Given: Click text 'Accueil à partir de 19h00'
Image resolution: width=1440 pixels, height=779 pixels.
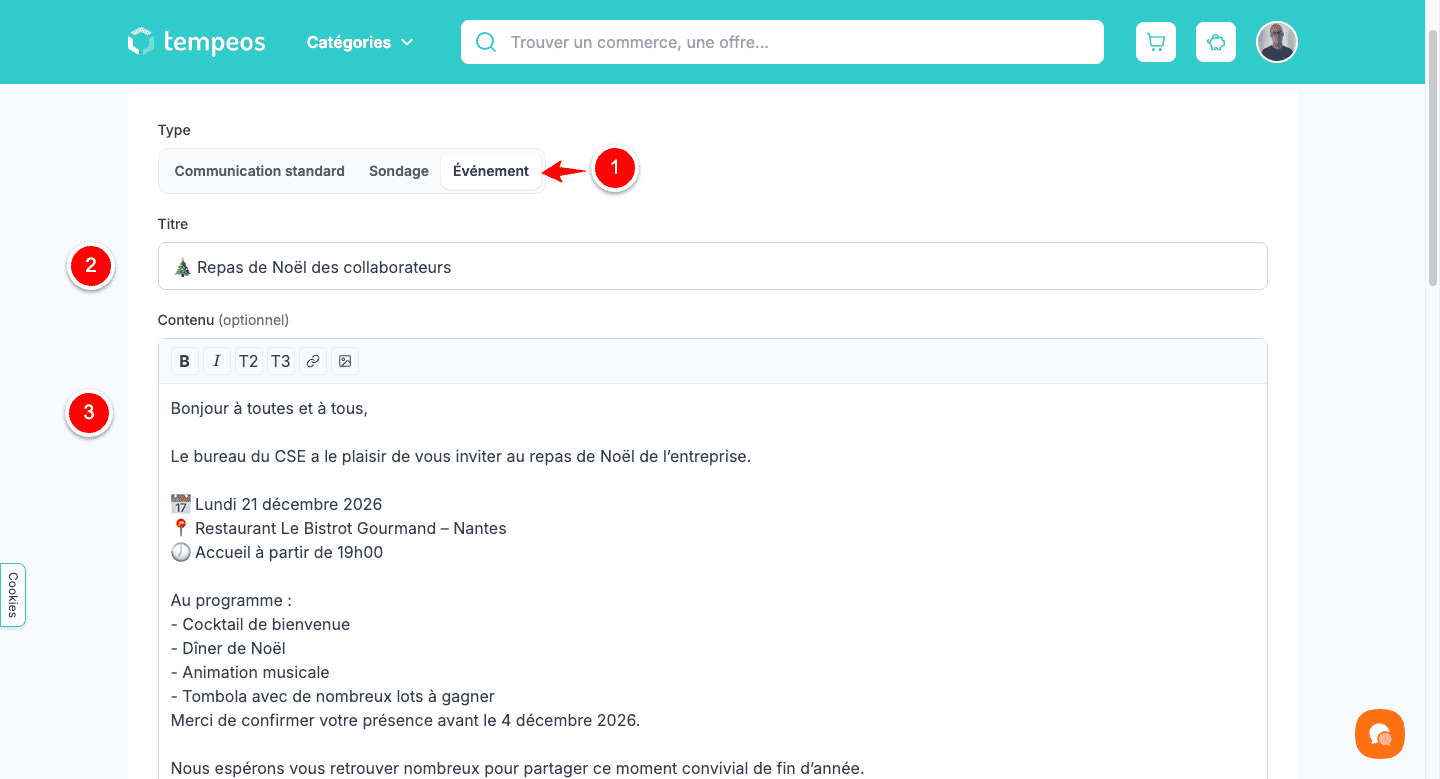Looking at the screenshot, I should point(288,552).
